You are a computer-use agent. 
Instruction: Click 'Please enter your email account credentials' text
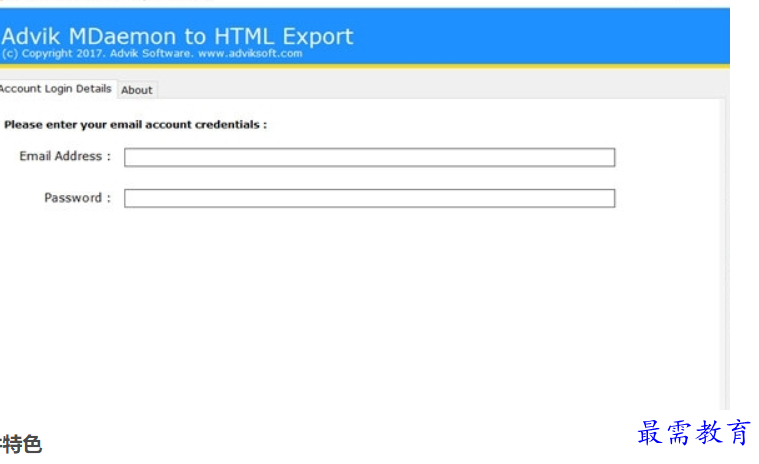coord(135,125)
